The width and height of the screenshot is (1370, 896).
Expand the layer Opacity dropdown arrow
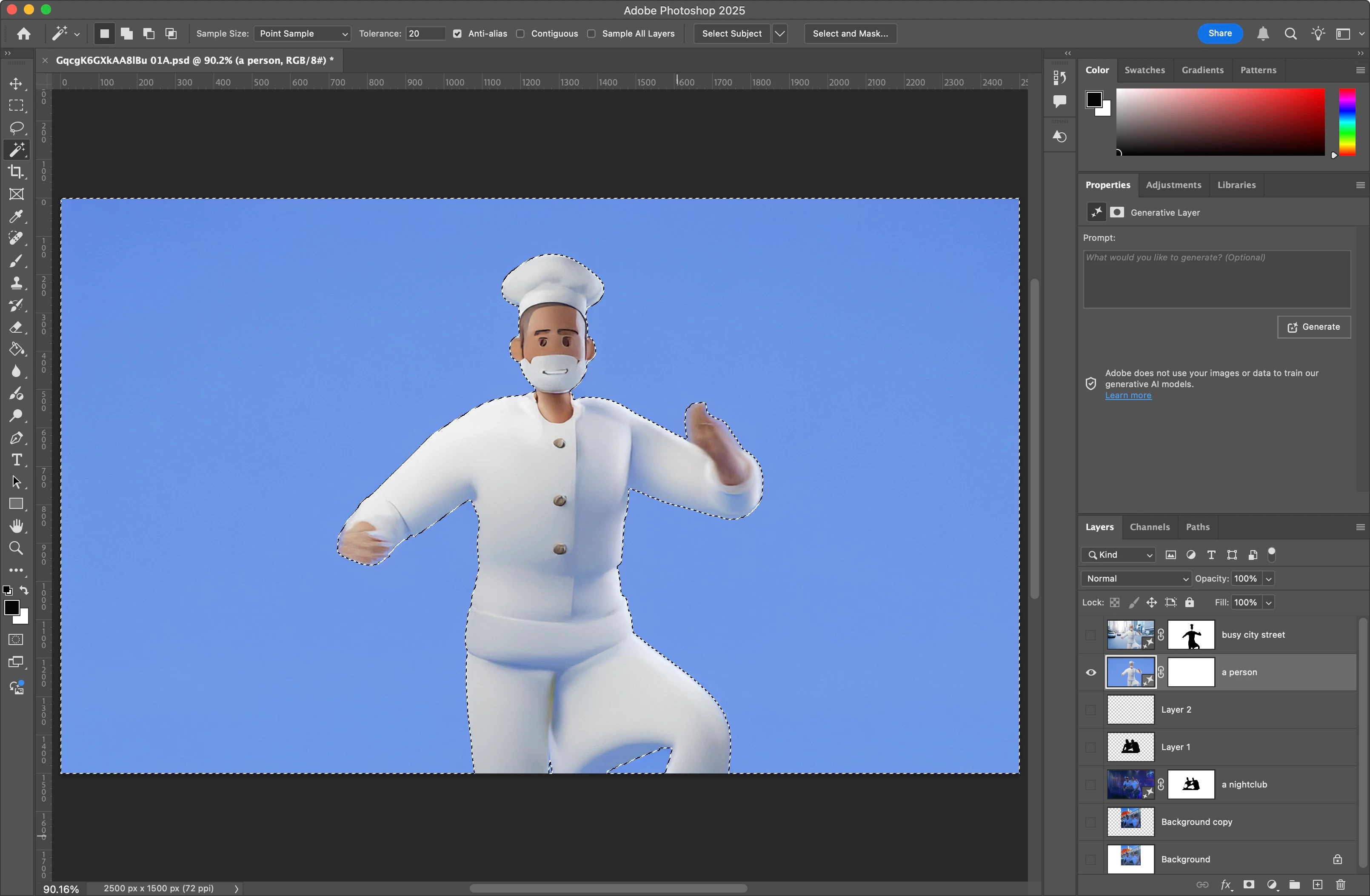coord(1268,578)
